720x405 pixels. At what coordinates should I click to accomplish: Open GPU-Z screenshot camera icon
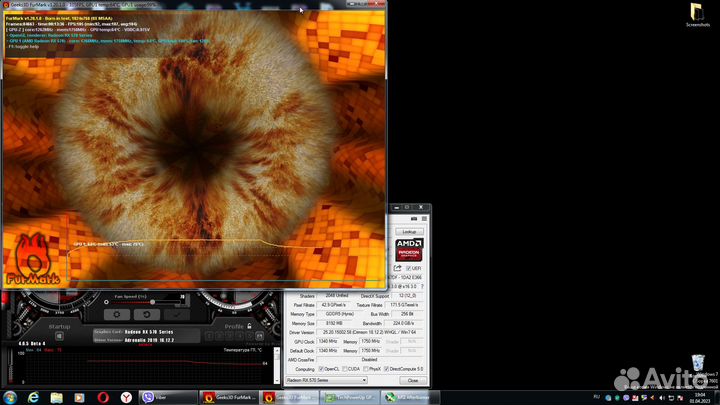414,219
